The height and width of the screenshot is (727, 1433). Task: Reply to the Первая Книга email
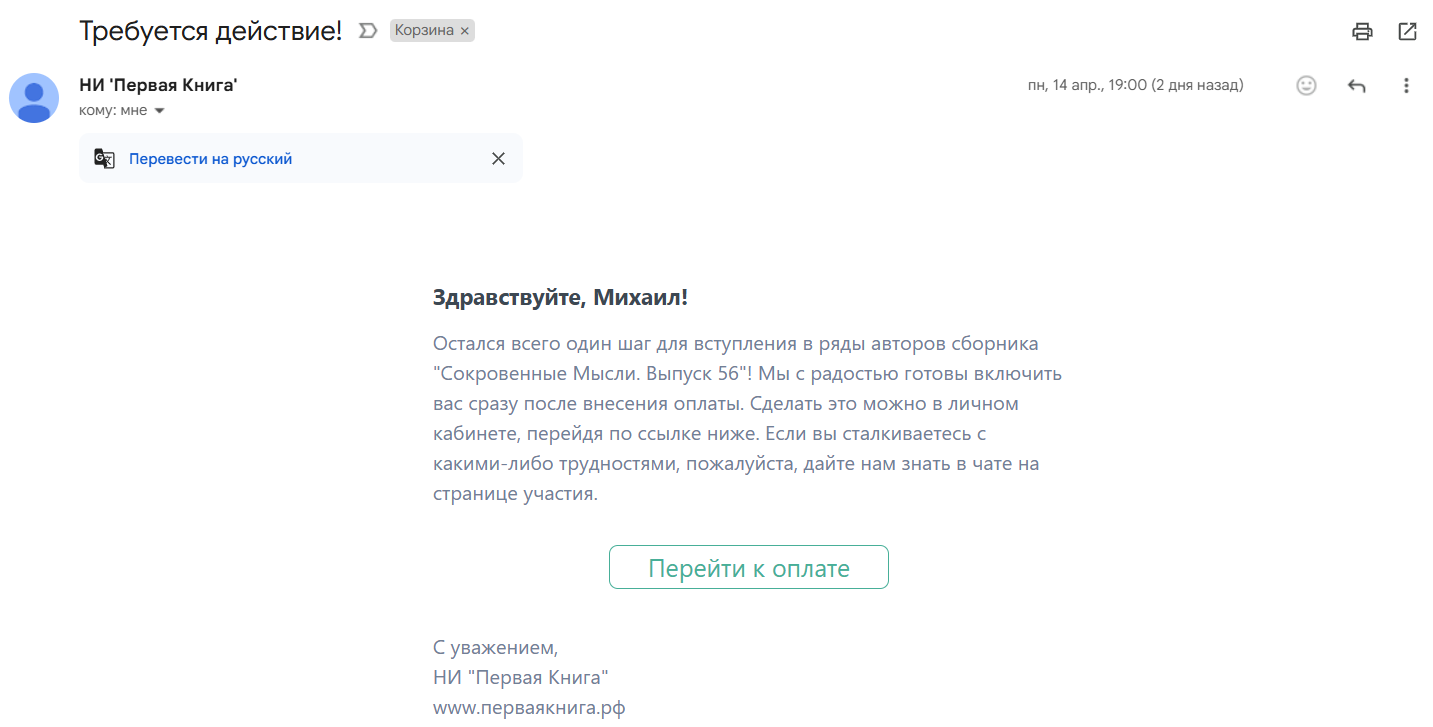[x=1356, y=86]
